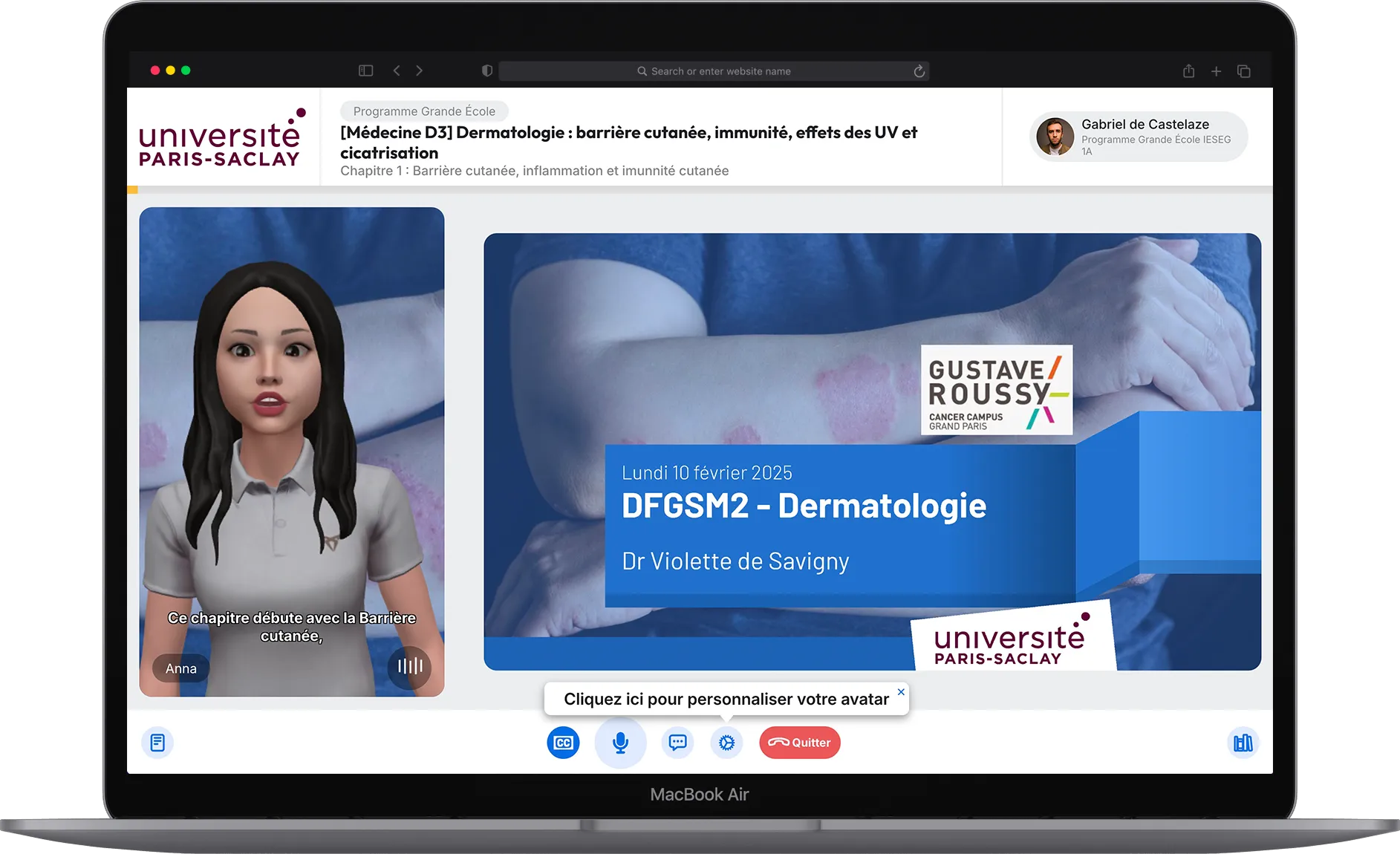Open Gabriel de Castelaze profile

pyautogui.click(x=1139, y=137)
